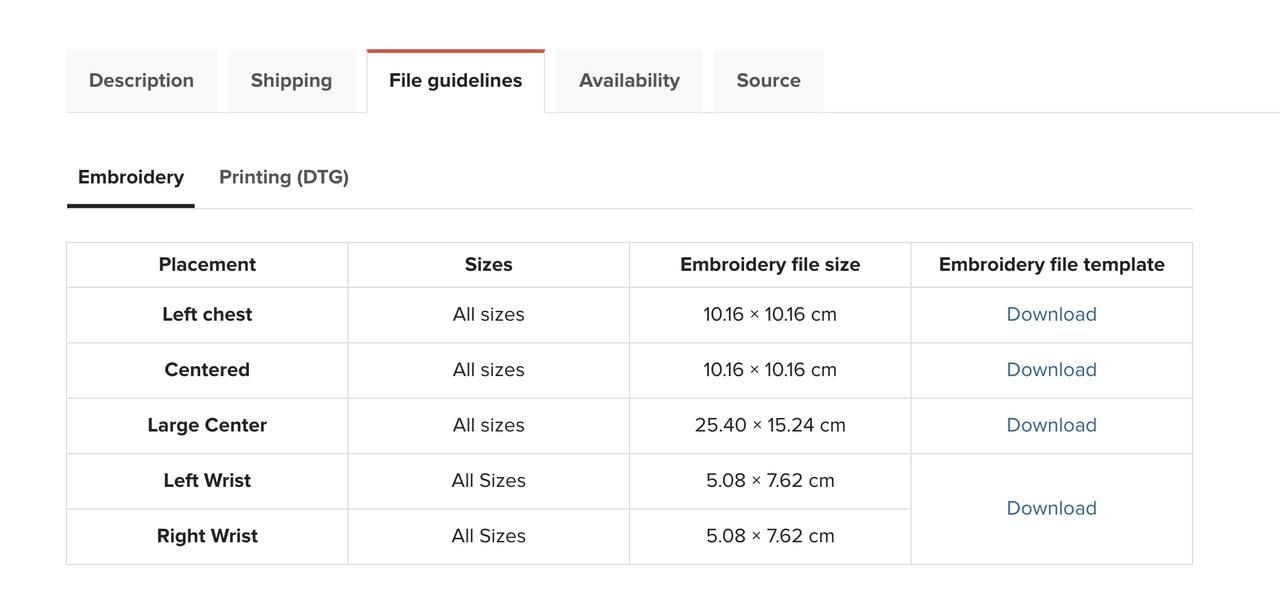Click the Embroidery file size header
The image size is (1280, 602).
tap(770, 265)
